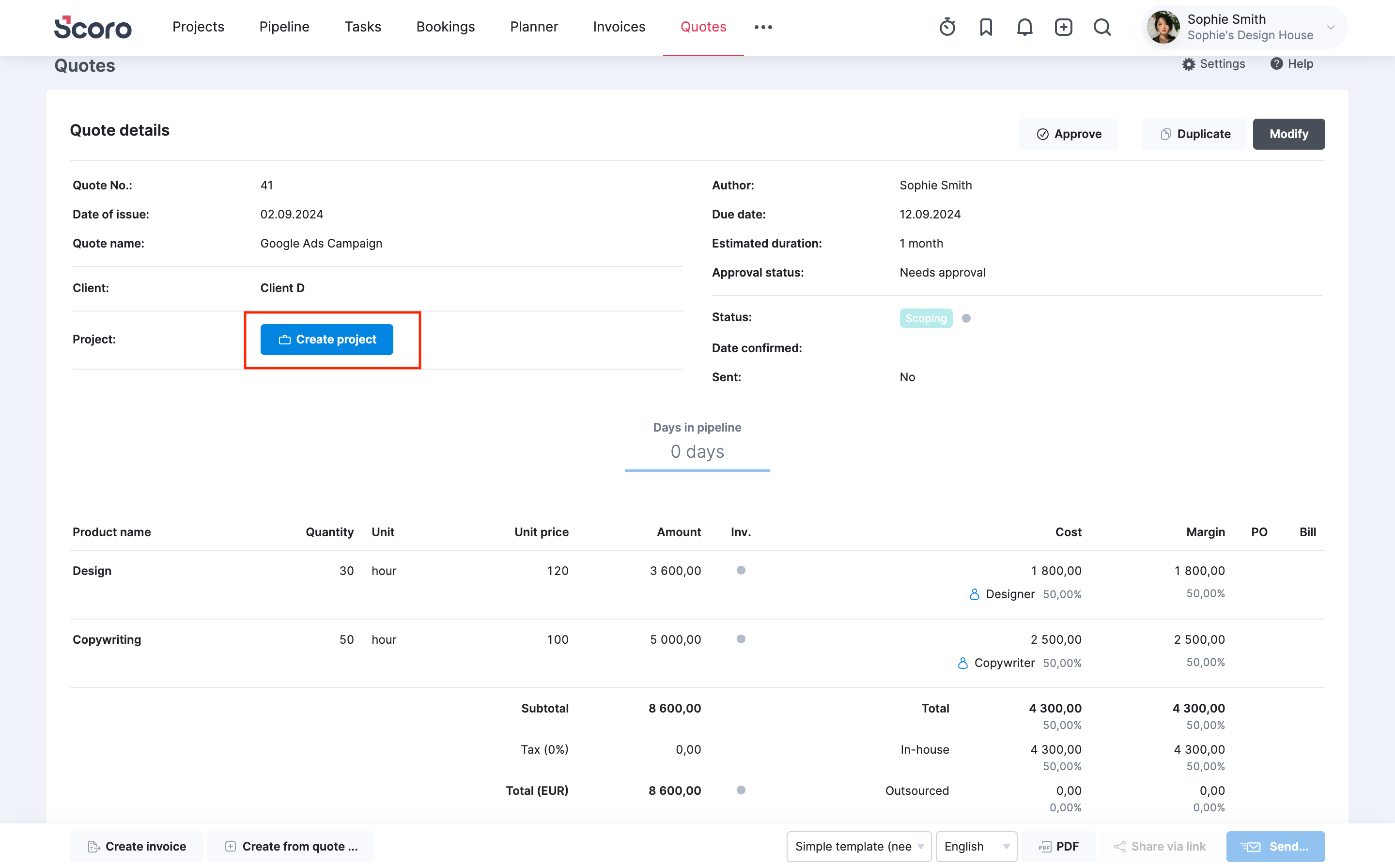This screenshot has width=1395, height=868.
Task: Click the Design amount 3 600,00
Action: 675,571
